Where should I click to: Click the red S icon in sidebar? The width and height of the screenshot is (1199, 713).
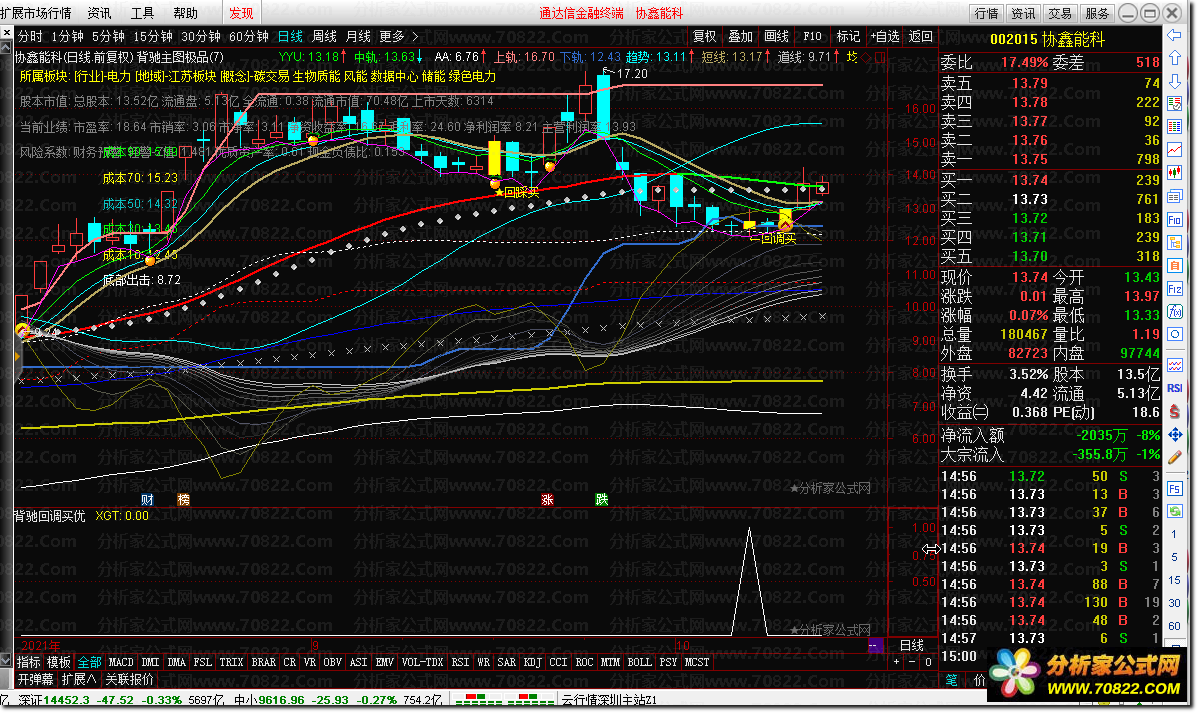point(1175,412)
